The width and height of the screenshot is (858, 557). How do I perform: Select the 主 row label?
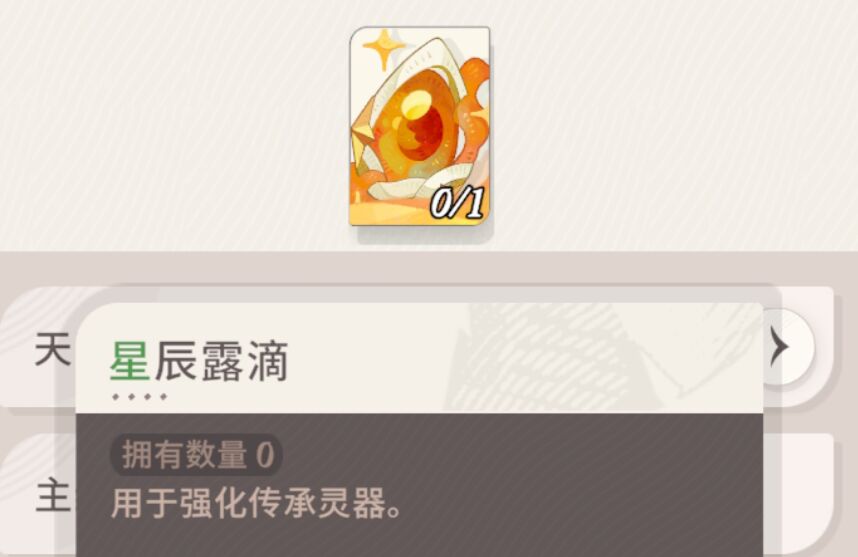pos(53,495)
